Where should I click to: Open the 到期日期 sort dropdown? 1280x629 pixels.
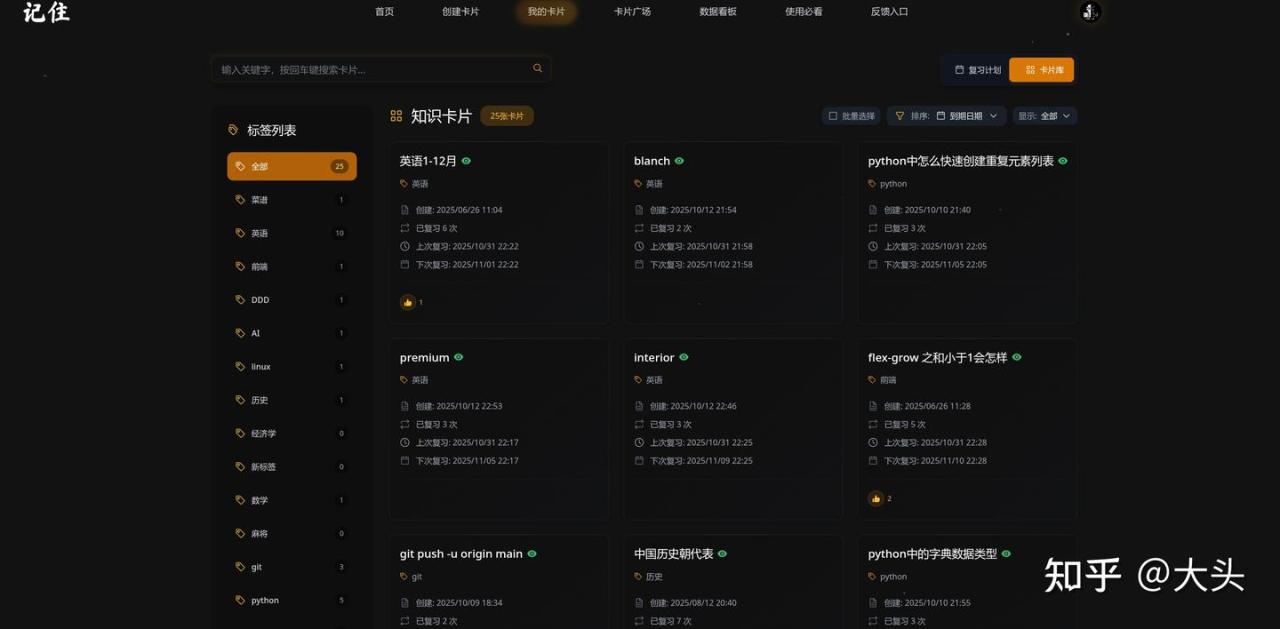pos(966,116)
